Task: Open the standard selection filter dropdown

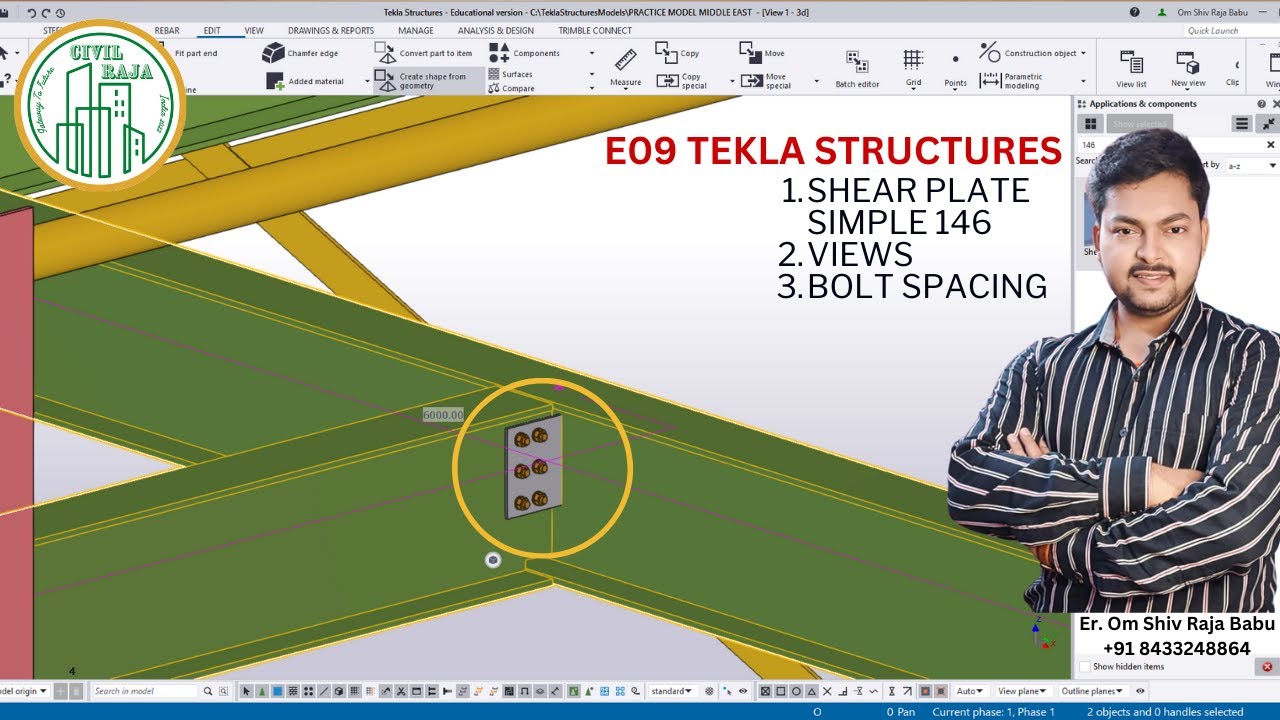Action: point(672,691)
